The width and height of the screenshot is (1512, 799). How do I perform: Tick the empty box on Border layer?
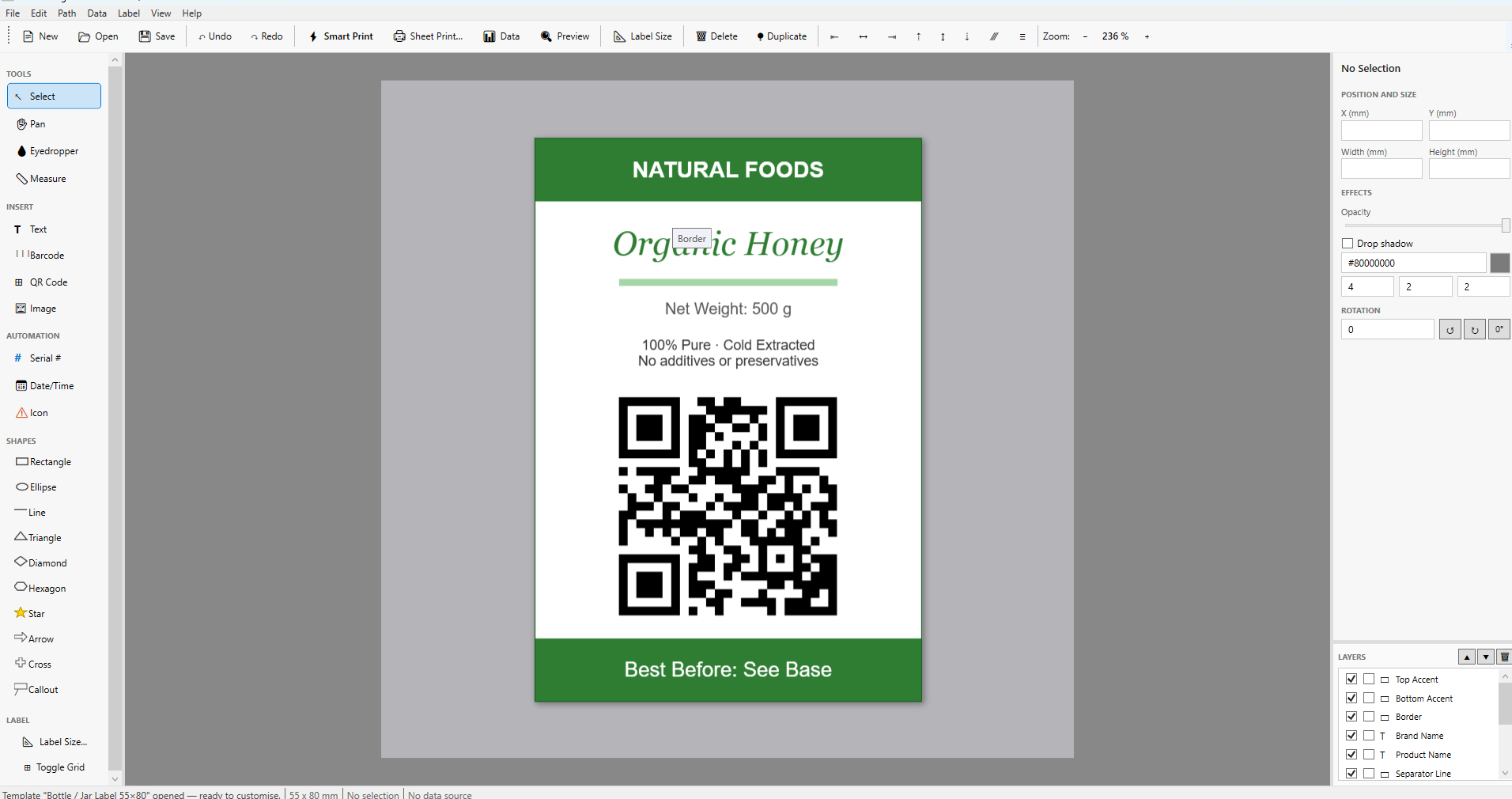[1369, 717]
